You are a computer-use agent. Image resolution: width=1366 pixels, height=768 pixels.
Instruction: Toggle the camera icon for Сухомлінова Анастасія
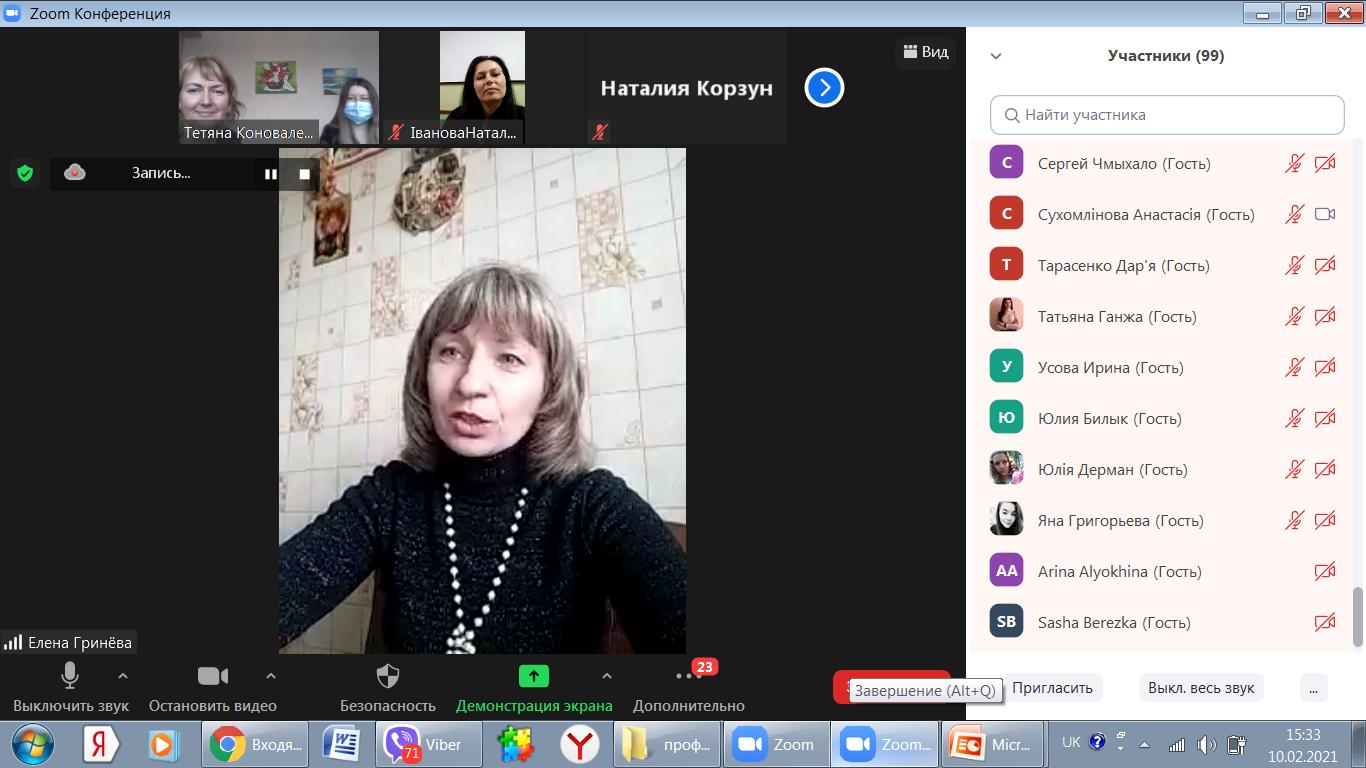1325,214
